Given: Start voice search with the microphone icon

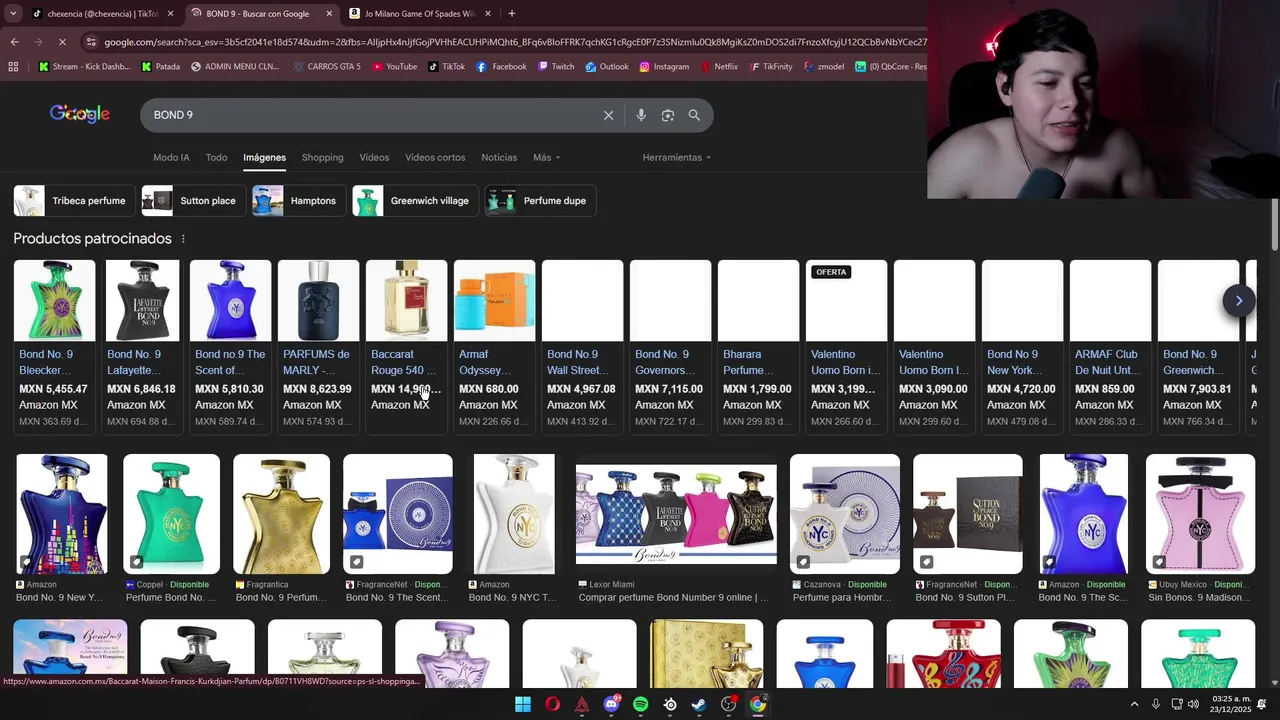Looking at the screenshot, I should pyautogui.click(x=641, y=115).
